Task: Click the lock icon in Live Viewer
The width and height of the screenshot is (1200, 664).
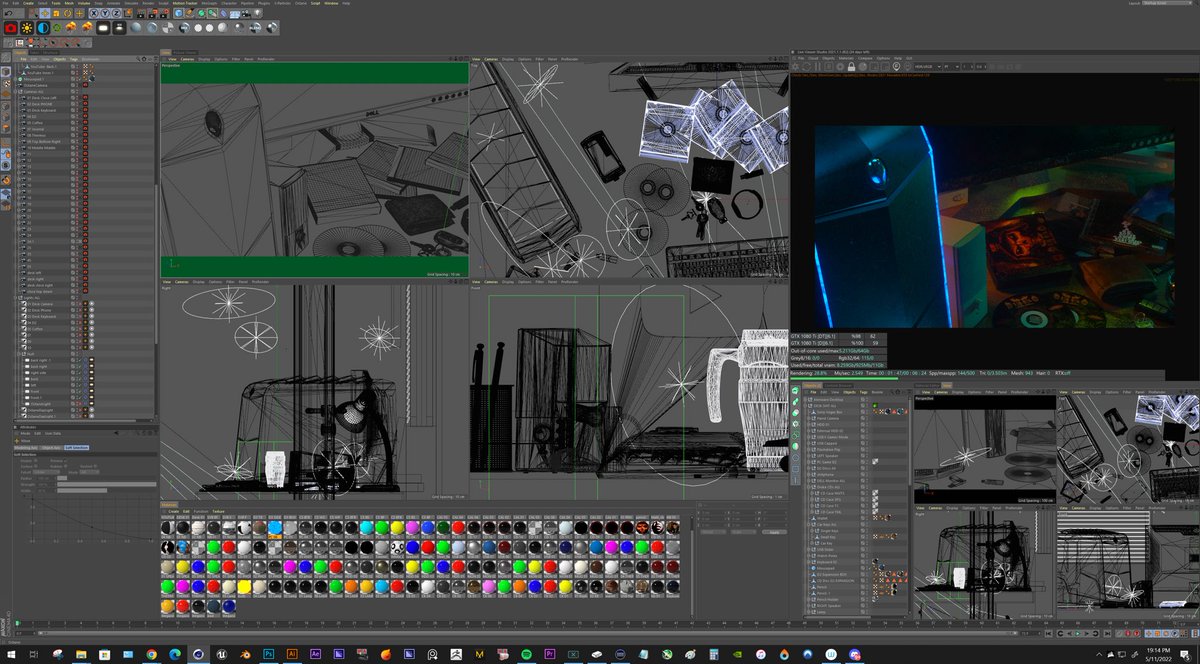Action: (x=851, y=66)
